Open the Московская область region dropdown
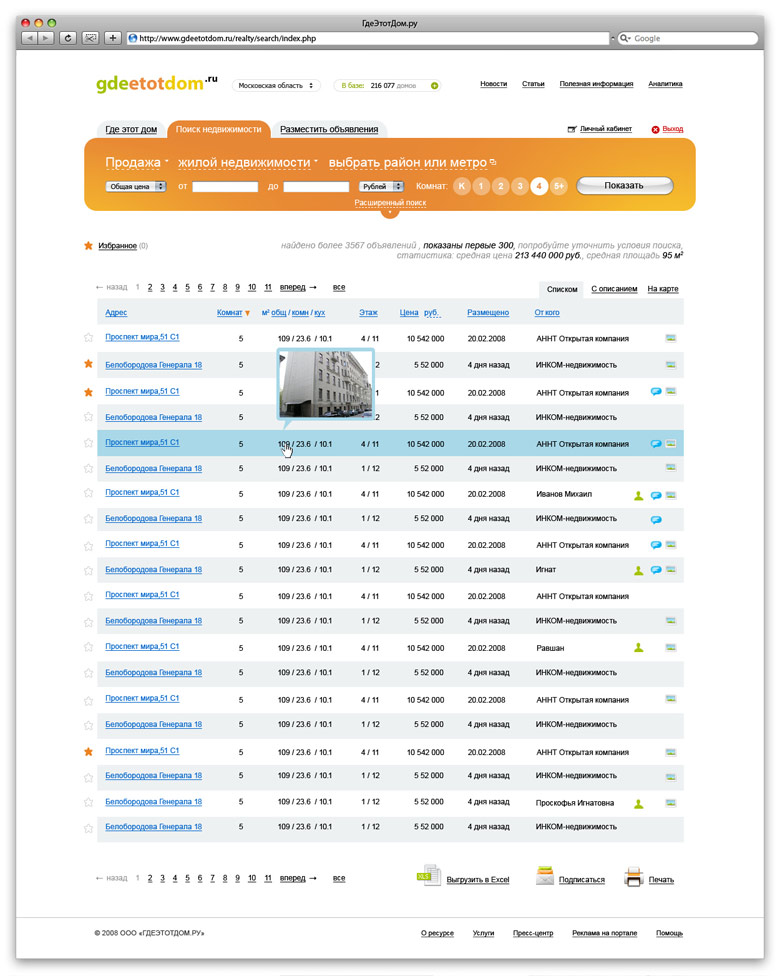The width and height of the screenshot is (780, 976). coord(276,85)
